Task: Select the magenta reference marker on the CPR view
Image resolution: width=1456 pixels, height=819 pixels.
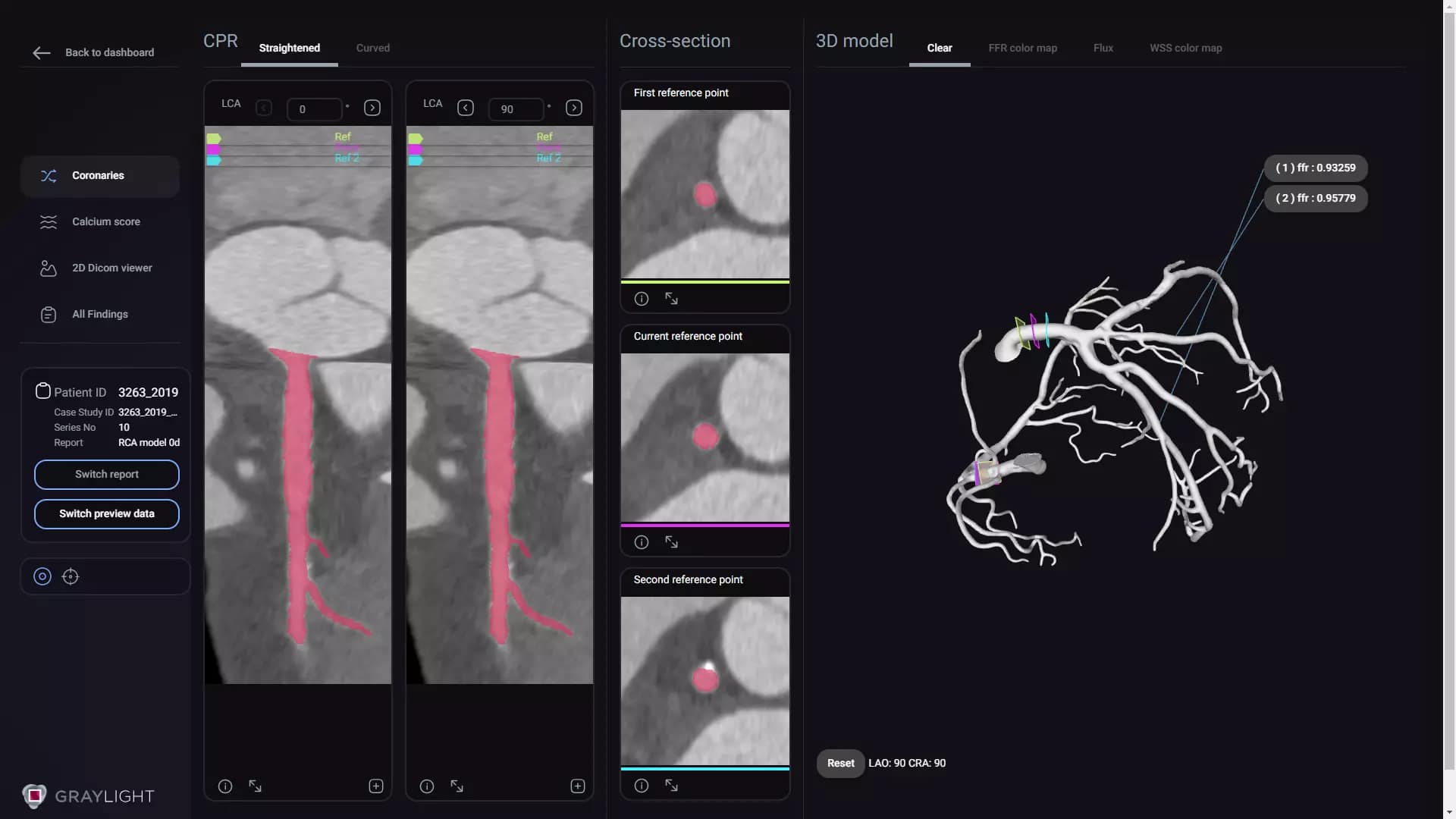Action: tap(213, 149)
